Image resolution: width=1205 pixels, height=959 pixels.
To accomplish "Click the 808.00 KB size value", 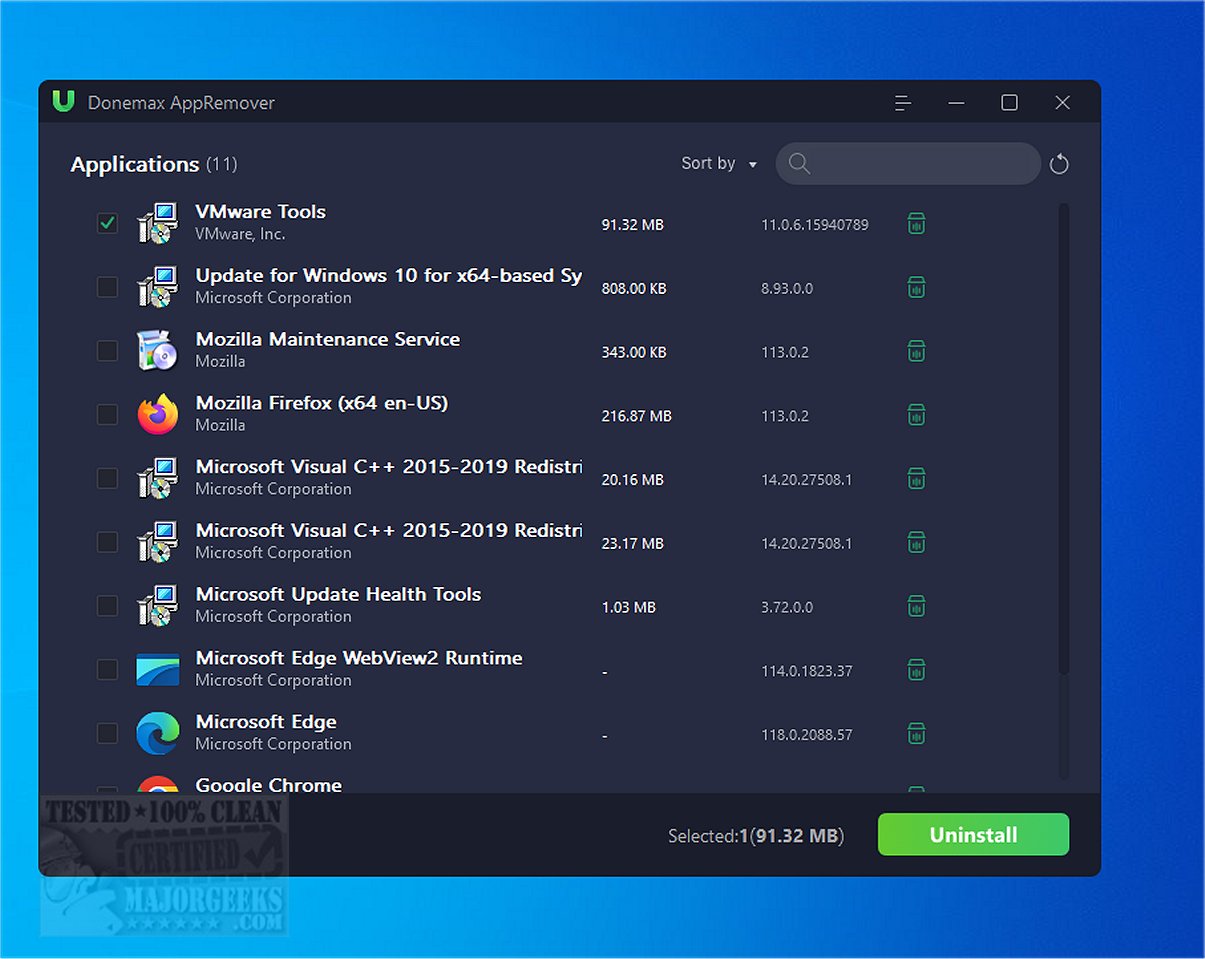I will pyautogui.click(x=634, y=289).
